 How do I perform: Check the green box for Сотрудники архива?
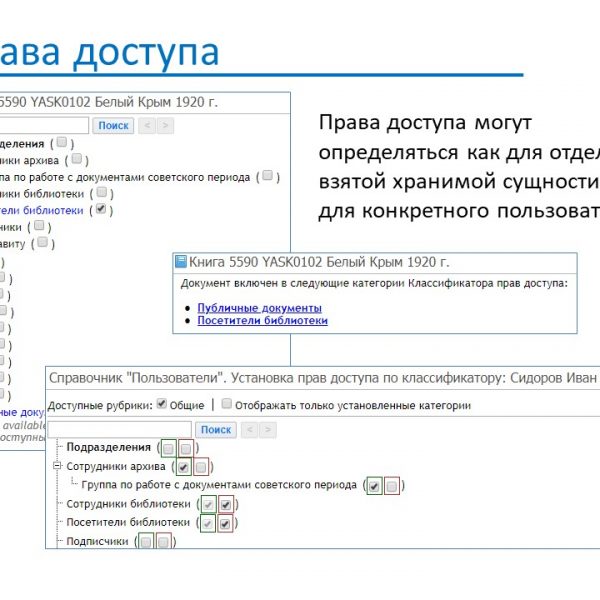tap(183, 467)
